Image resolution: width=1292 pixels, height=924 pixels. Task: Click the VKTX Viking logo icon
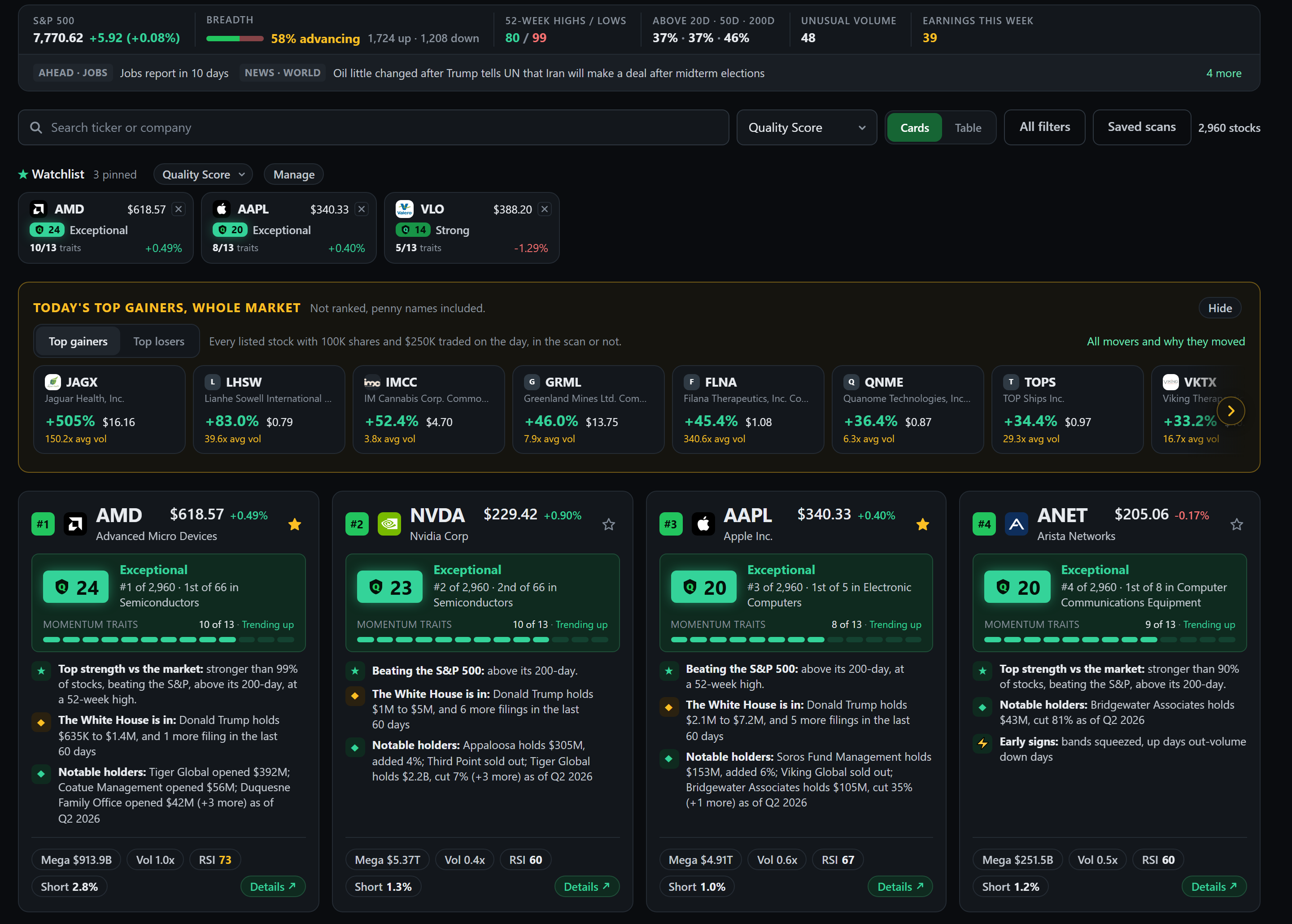(1171, 382)
